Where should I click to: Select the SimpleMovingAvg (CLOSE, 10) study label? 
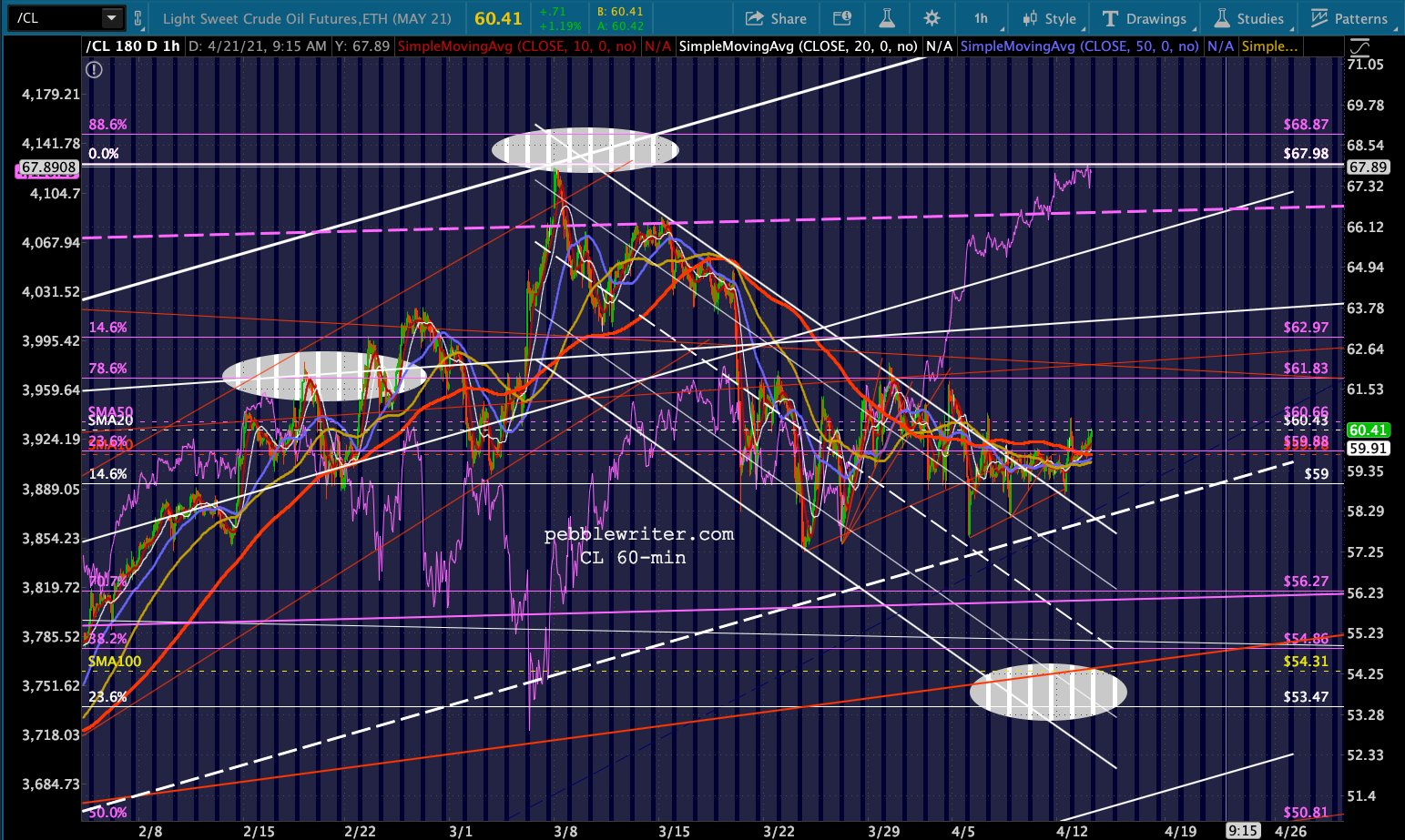(x=517, y=46)
